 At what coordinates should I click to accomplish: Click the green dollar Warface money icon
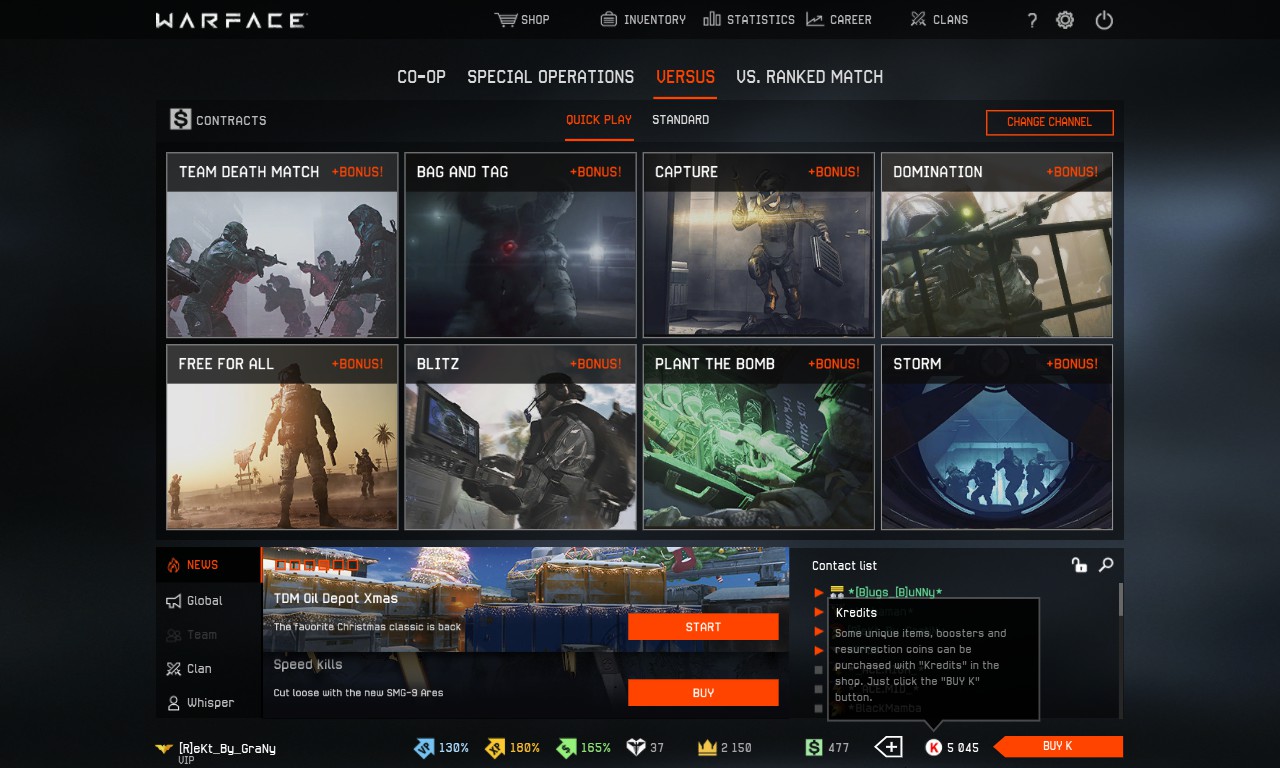[814, 747]
